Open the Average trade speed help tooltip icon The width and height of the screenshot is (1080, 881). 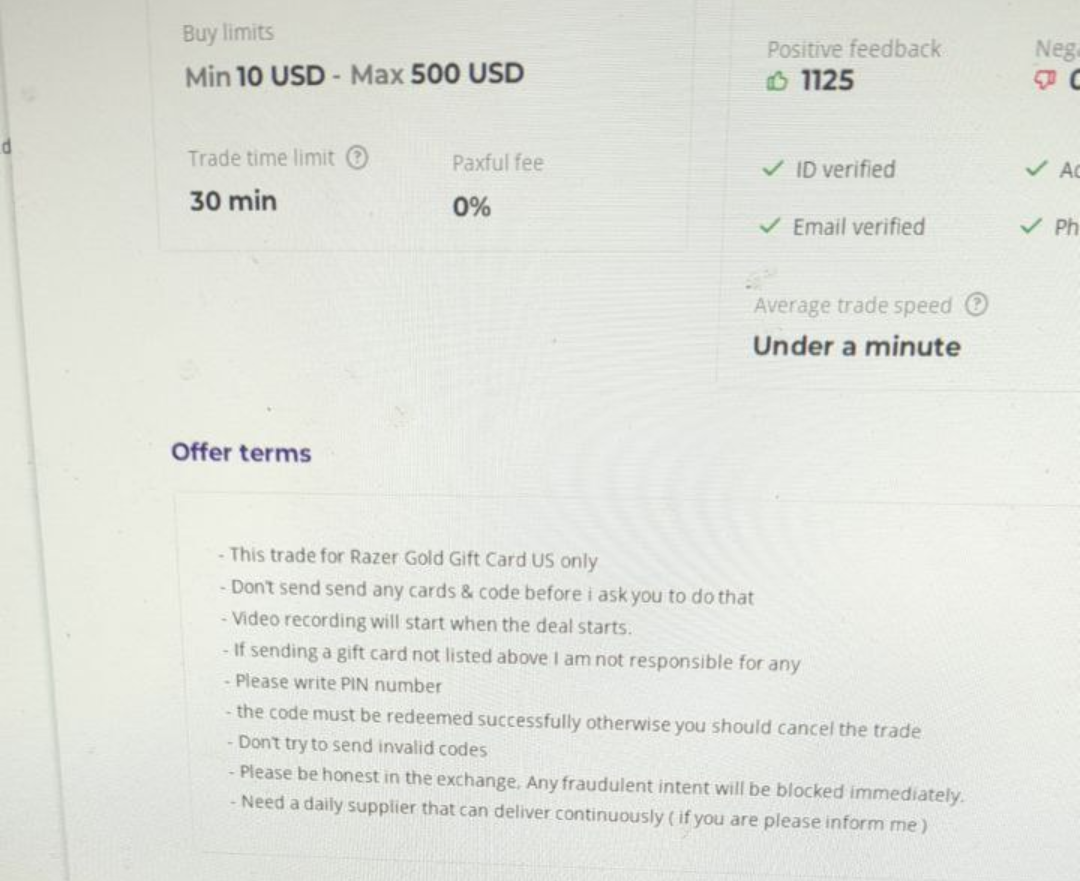(976, 305)
